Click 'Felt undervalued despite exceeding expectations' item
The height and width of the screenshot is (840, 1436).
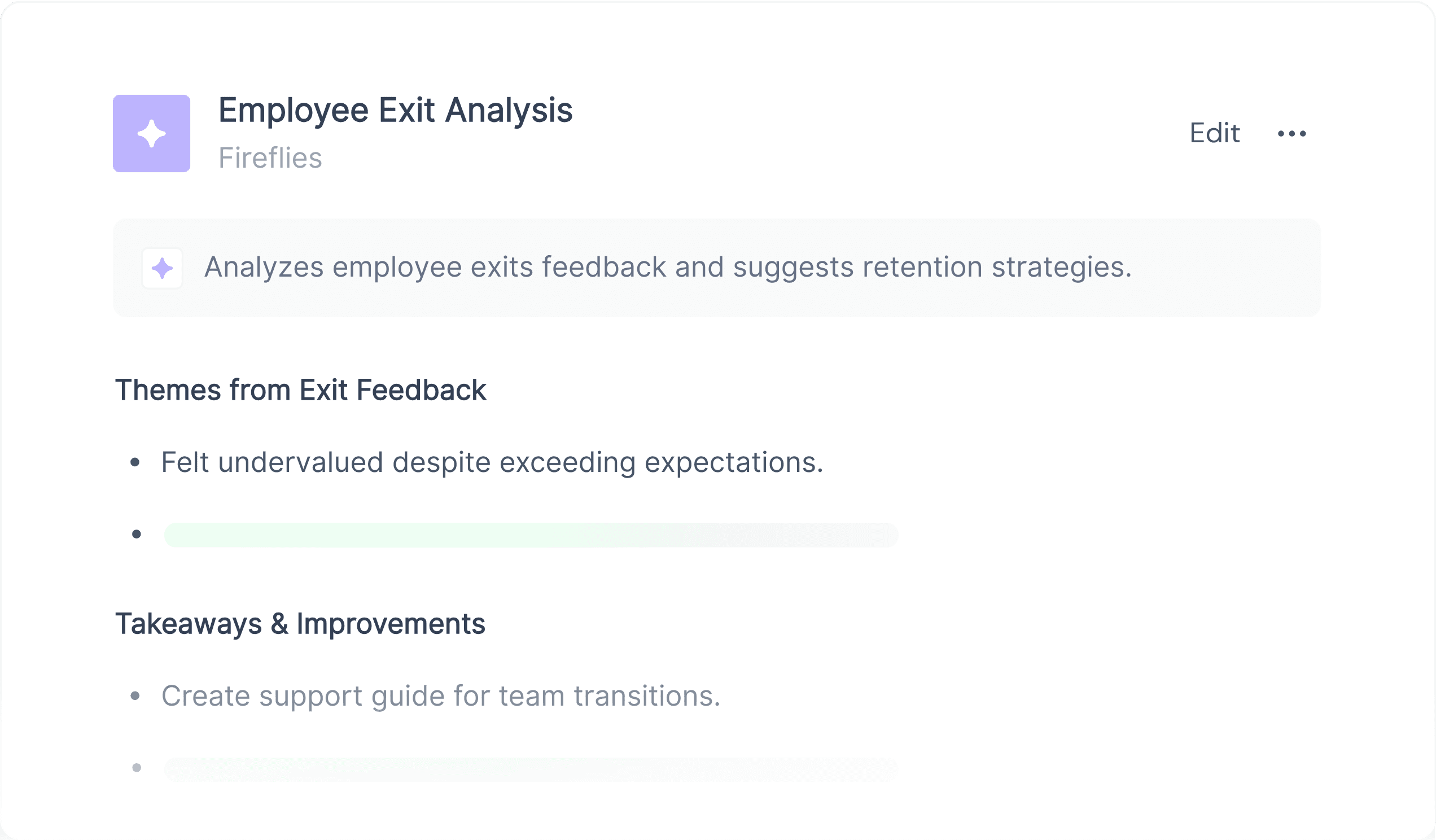click(x=492, y=462)
